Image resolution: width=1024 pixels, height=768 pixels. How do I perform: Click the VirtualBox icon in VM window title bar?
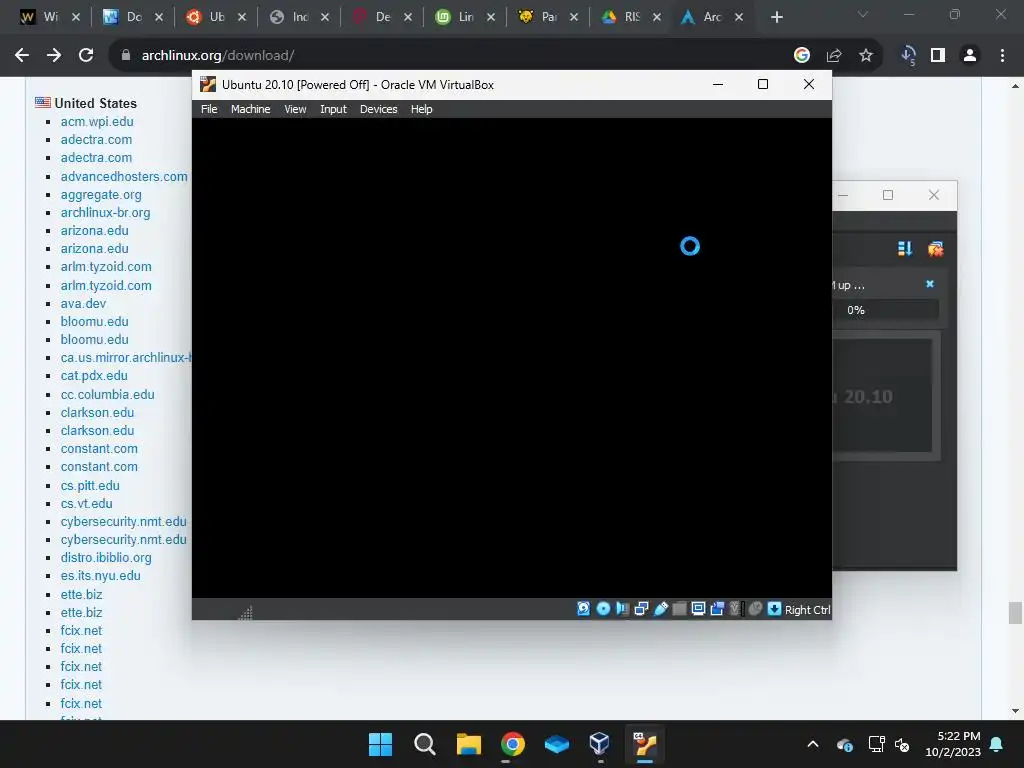pos(208,84)
